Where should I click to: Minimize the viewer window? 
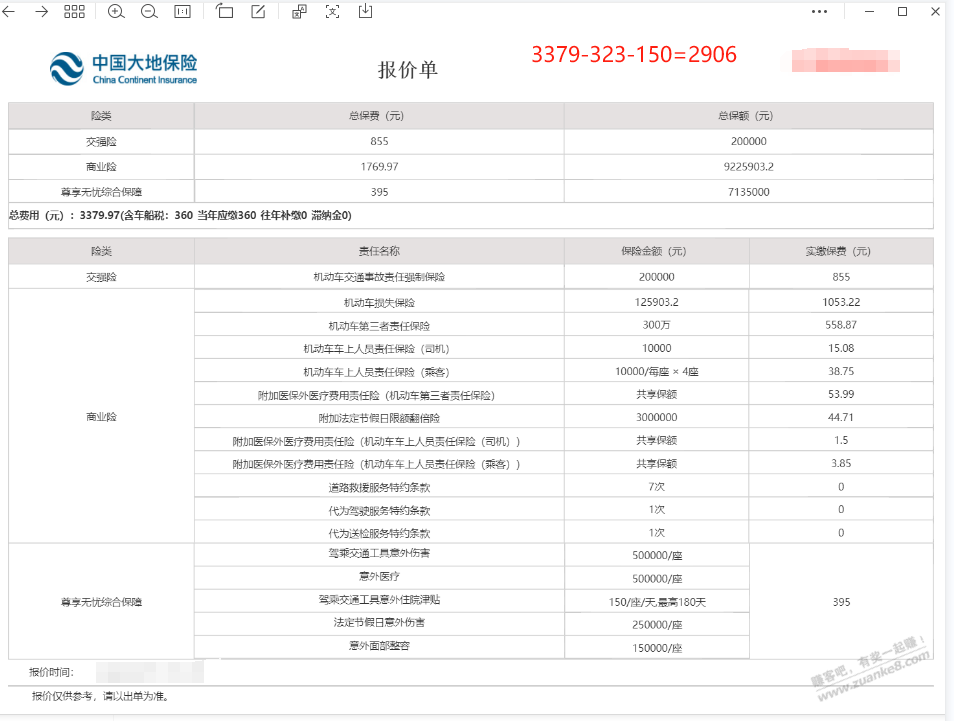pyautogui.click(x=869, y=12)
